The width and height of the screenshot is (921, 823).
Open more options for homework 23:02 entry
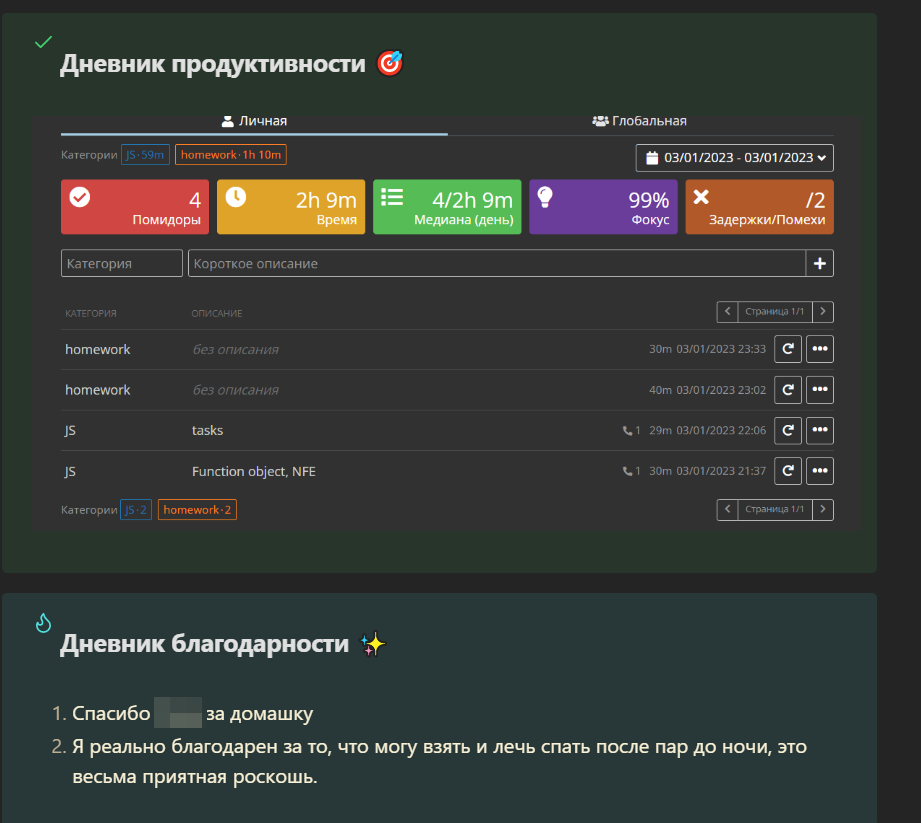[x=820, y=389]
